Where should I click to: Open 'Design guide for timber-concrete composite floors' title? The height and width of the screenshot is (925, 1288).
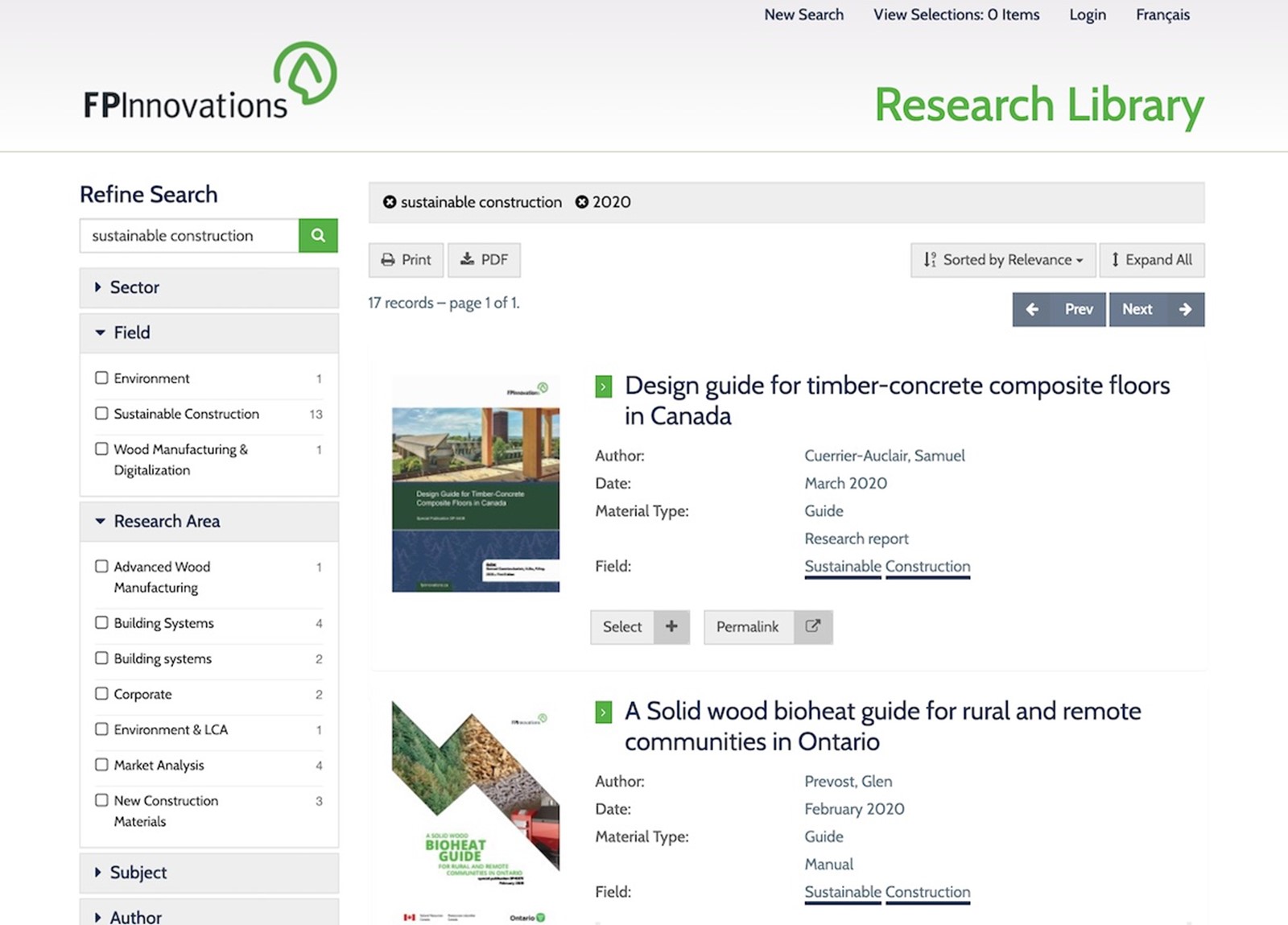[x=898, y=400]
